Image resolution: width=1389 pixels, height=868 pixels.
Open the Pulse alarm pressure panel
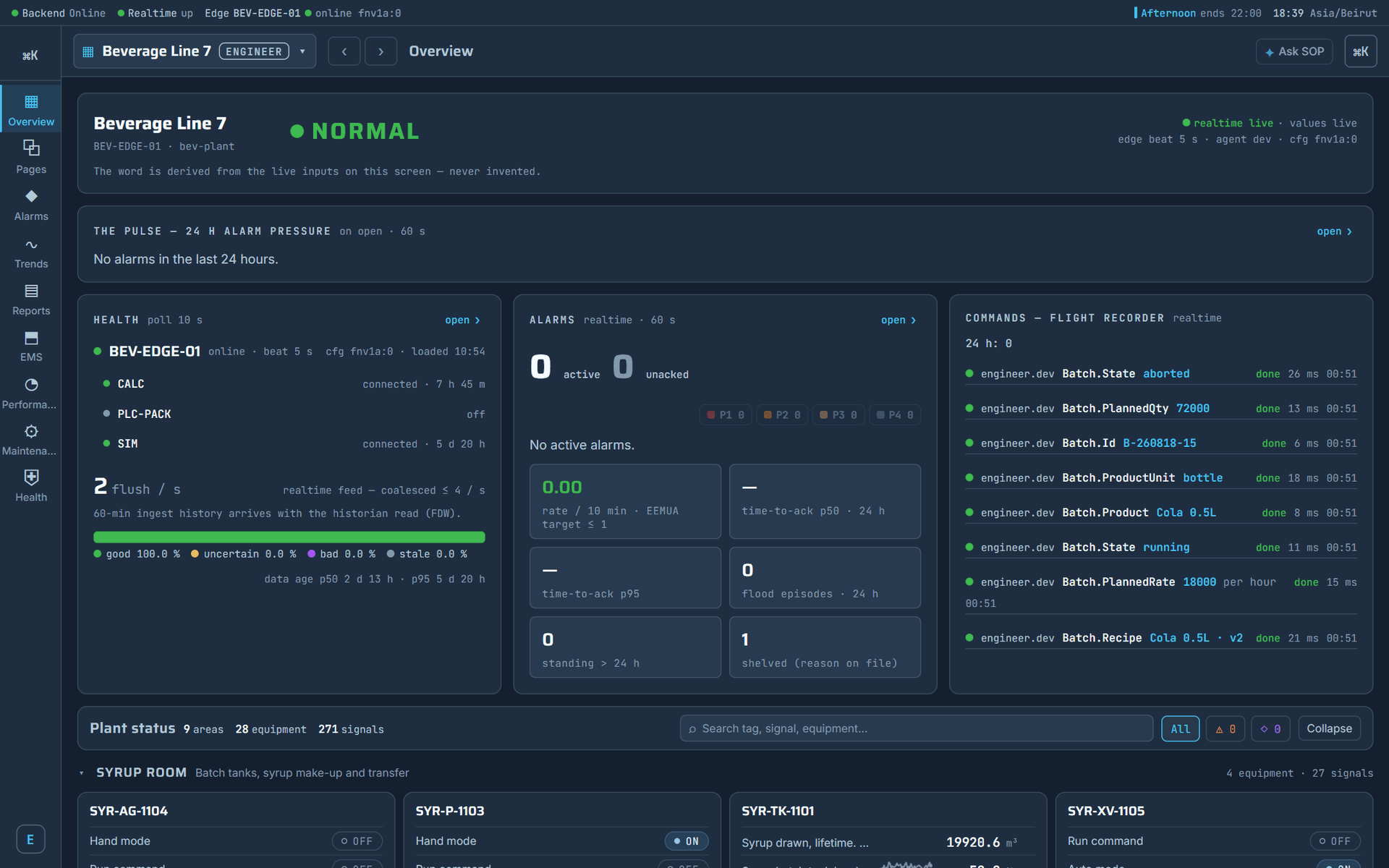pos(1334,231)
